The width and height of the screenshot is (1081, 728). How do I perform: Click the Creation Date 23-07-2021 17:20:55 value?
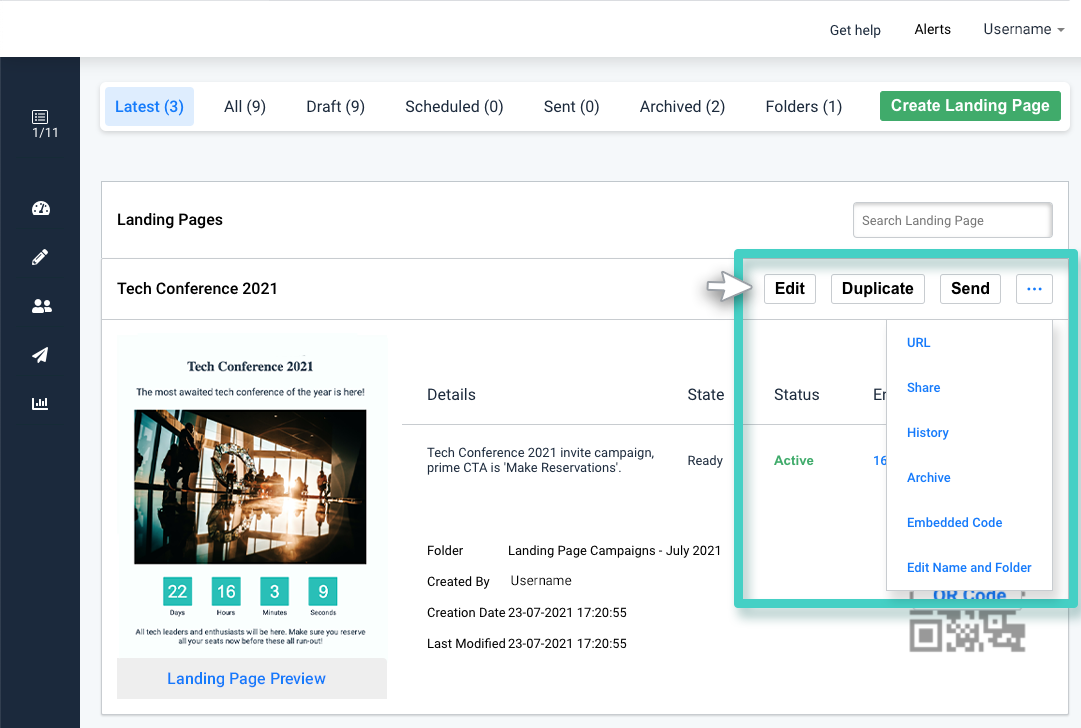pos(567,612)
